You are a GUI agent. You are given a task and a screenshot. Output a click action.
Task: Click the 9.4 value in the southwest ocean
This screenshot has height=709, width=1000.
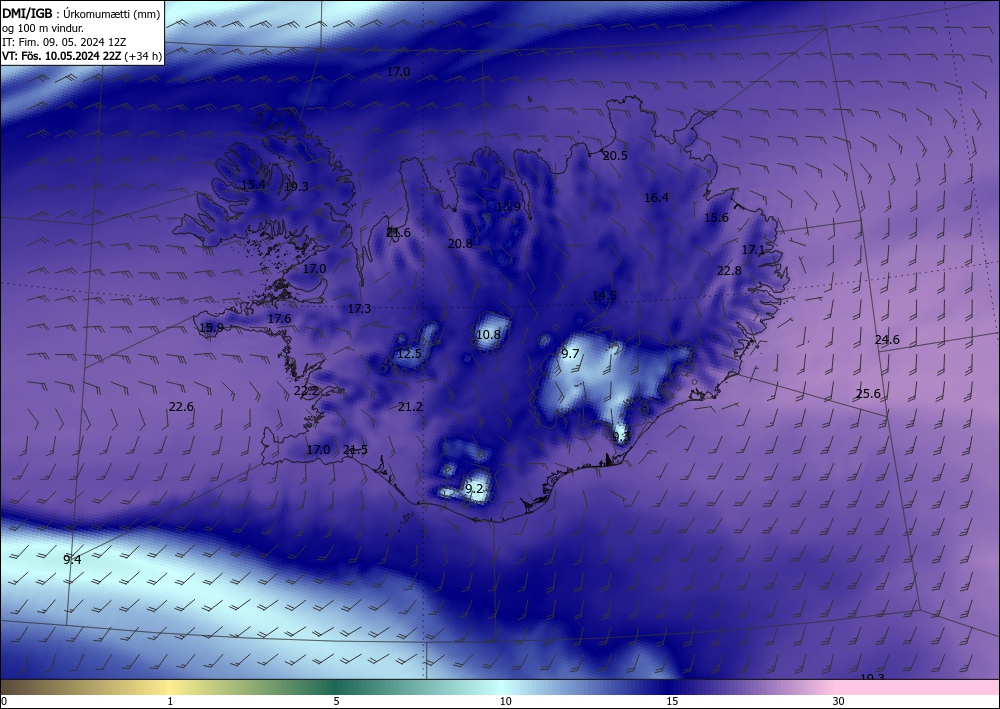tap(72, 559)
